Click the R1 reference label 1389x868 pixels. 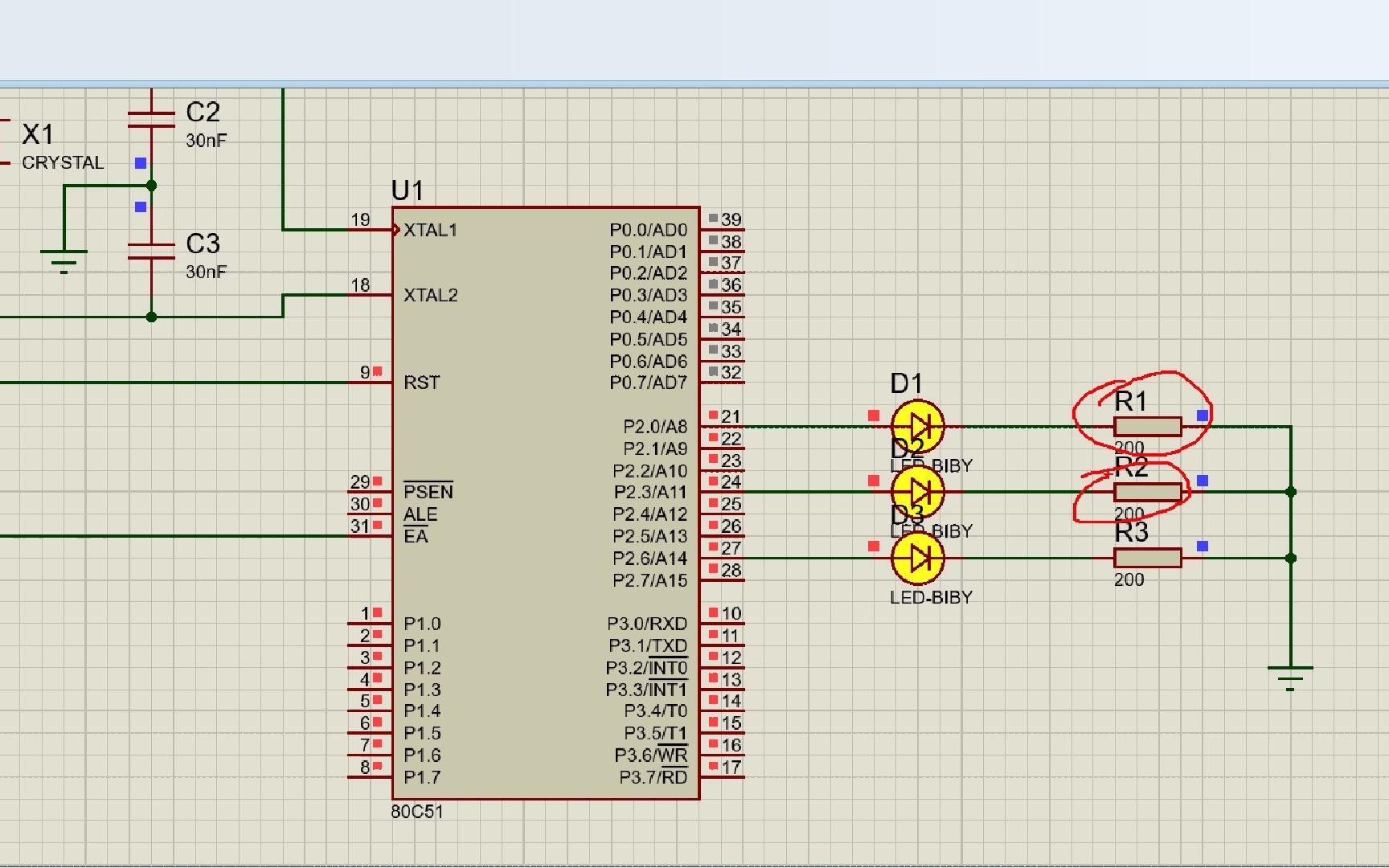(1131, 401)
